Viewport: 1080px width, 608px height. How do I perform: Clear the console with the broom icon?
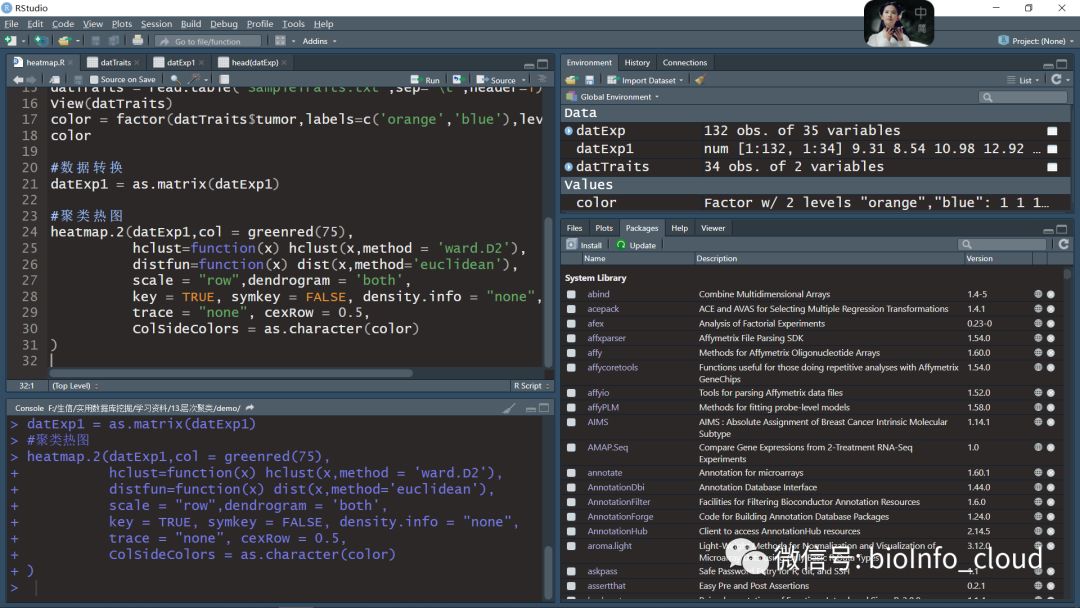pos(509,408)
